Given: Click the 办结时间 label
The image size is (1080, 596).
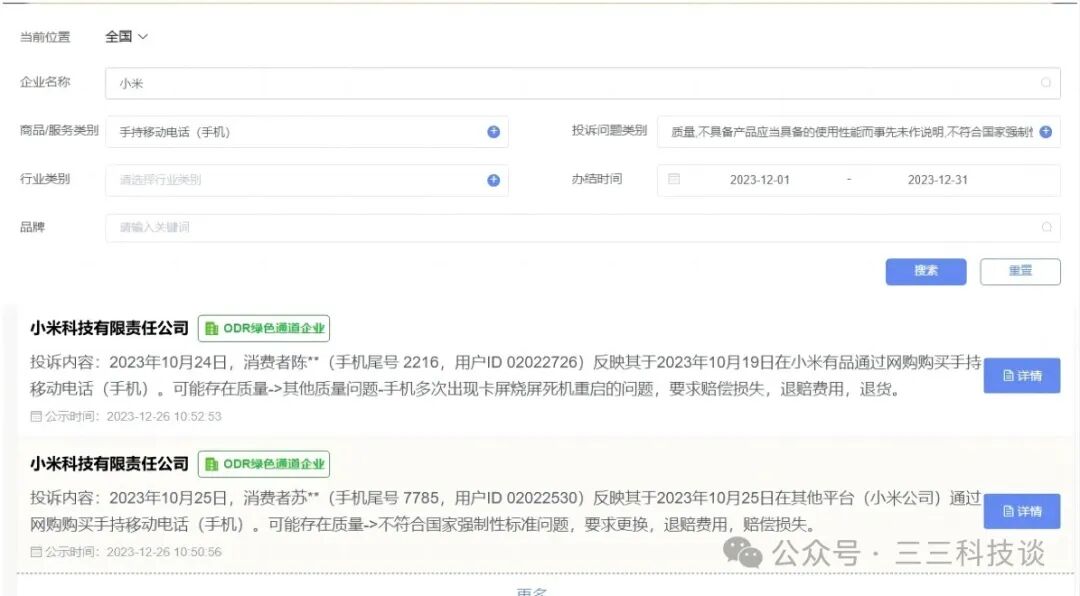Looking at the screenshot, I should (x=596, y=179).
